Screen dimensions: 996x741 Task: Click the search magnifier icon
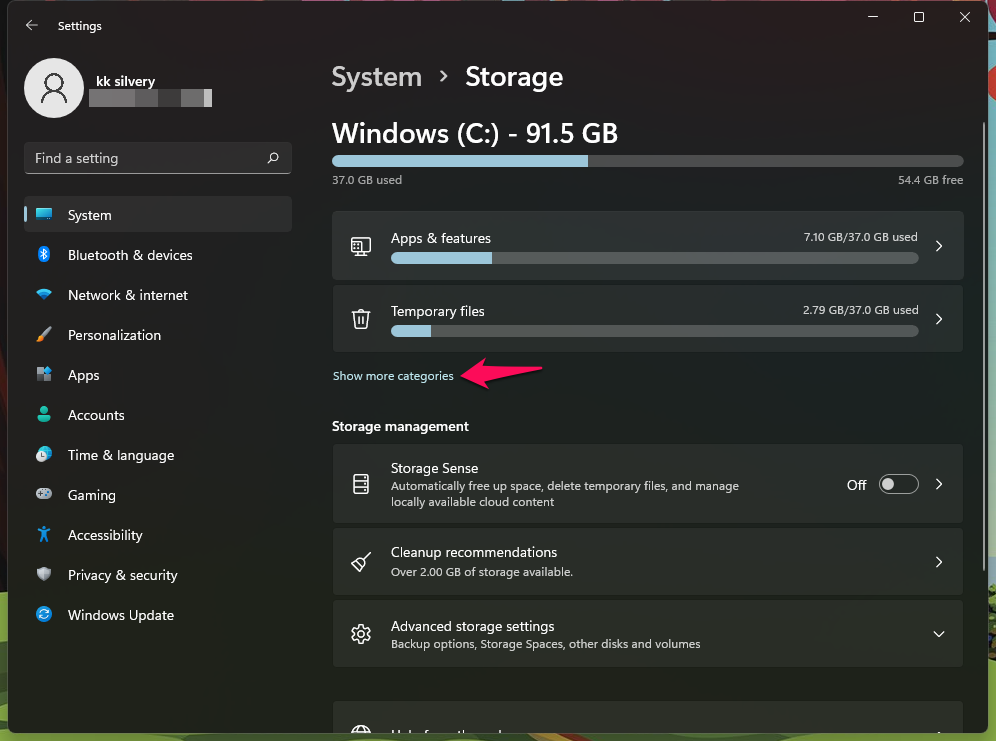(x=273, y=157)
